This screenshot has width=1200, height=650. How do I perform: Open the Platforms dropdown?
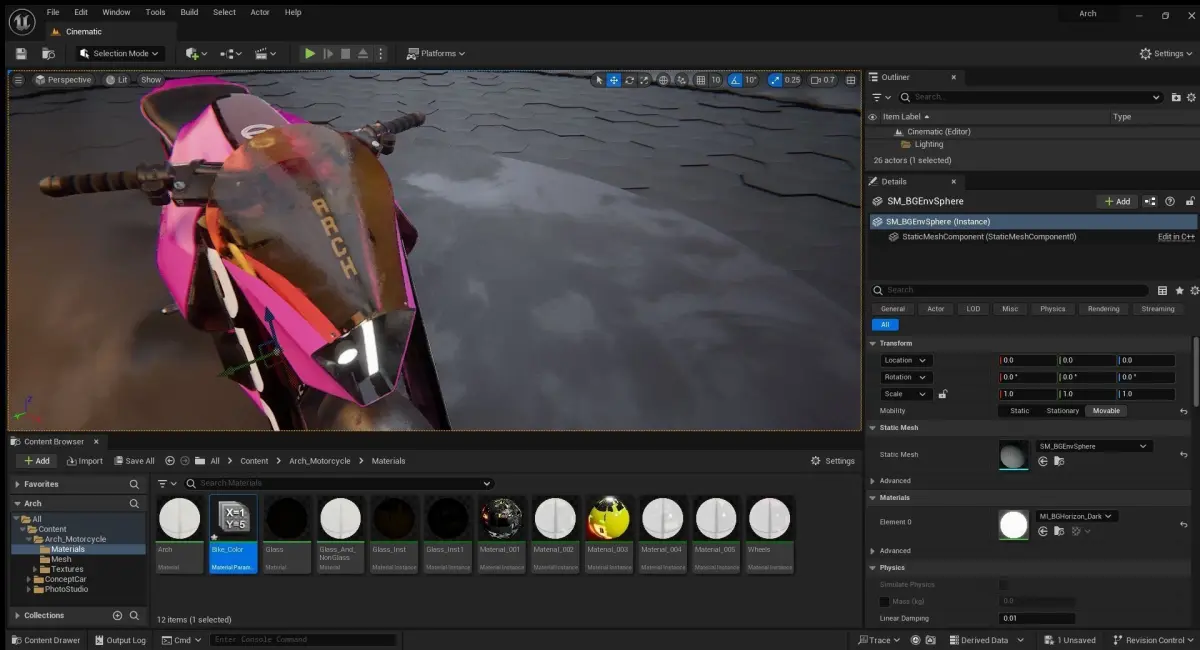[x=437, y=53]
